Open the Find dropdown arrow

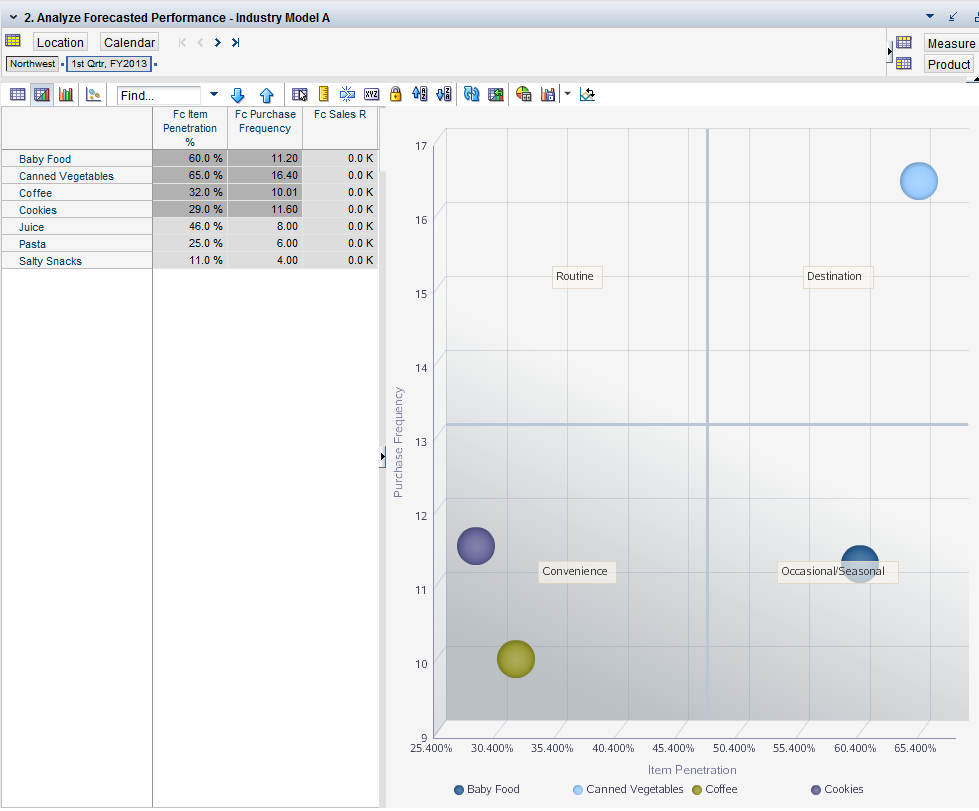point(213,95)
